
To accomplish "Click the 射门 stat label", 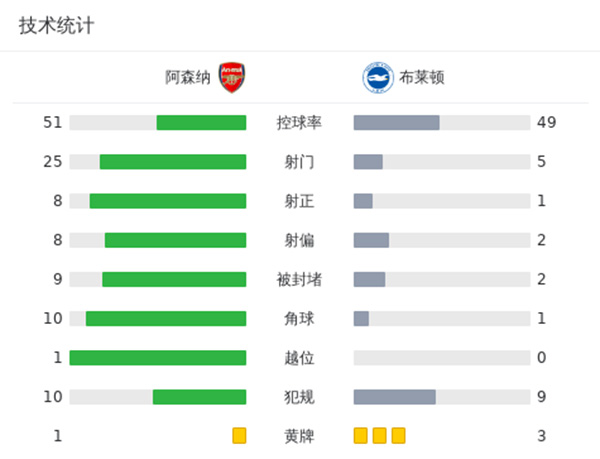I will (x=299, y=162).
